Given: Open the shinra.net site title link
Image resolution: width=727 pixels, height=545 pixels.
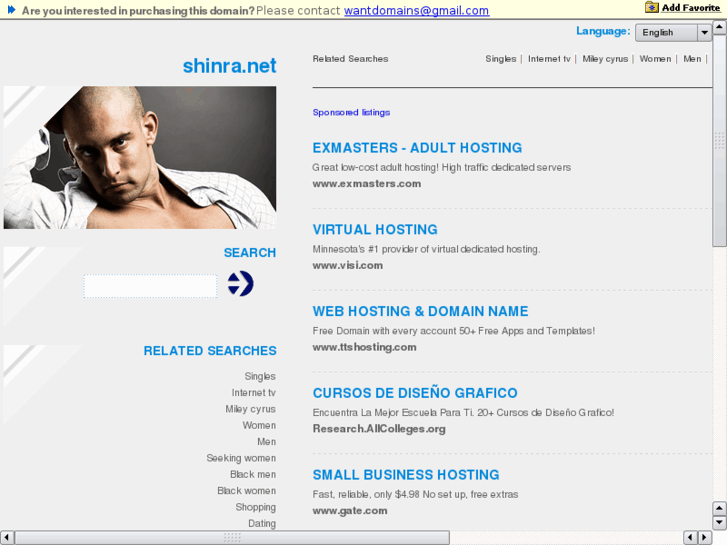Looking at the screenshot, I should 230,65.
